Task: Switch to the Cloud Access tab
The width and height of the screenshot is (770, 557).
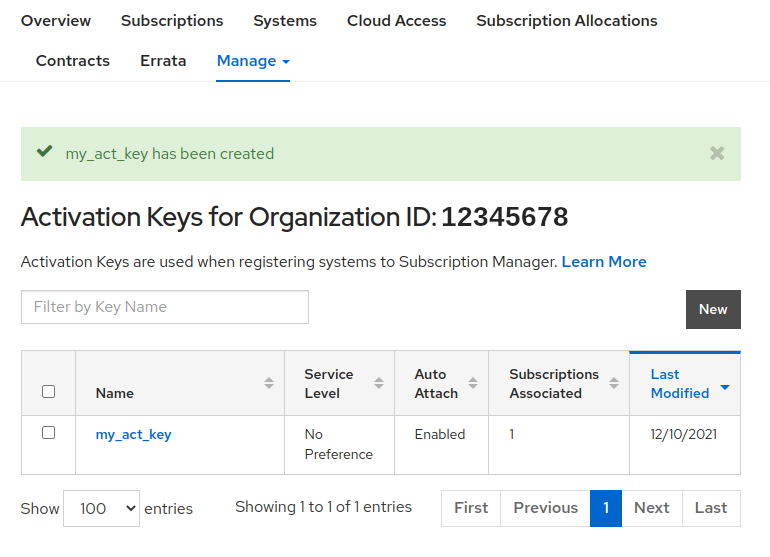Action: click(396, 21)
